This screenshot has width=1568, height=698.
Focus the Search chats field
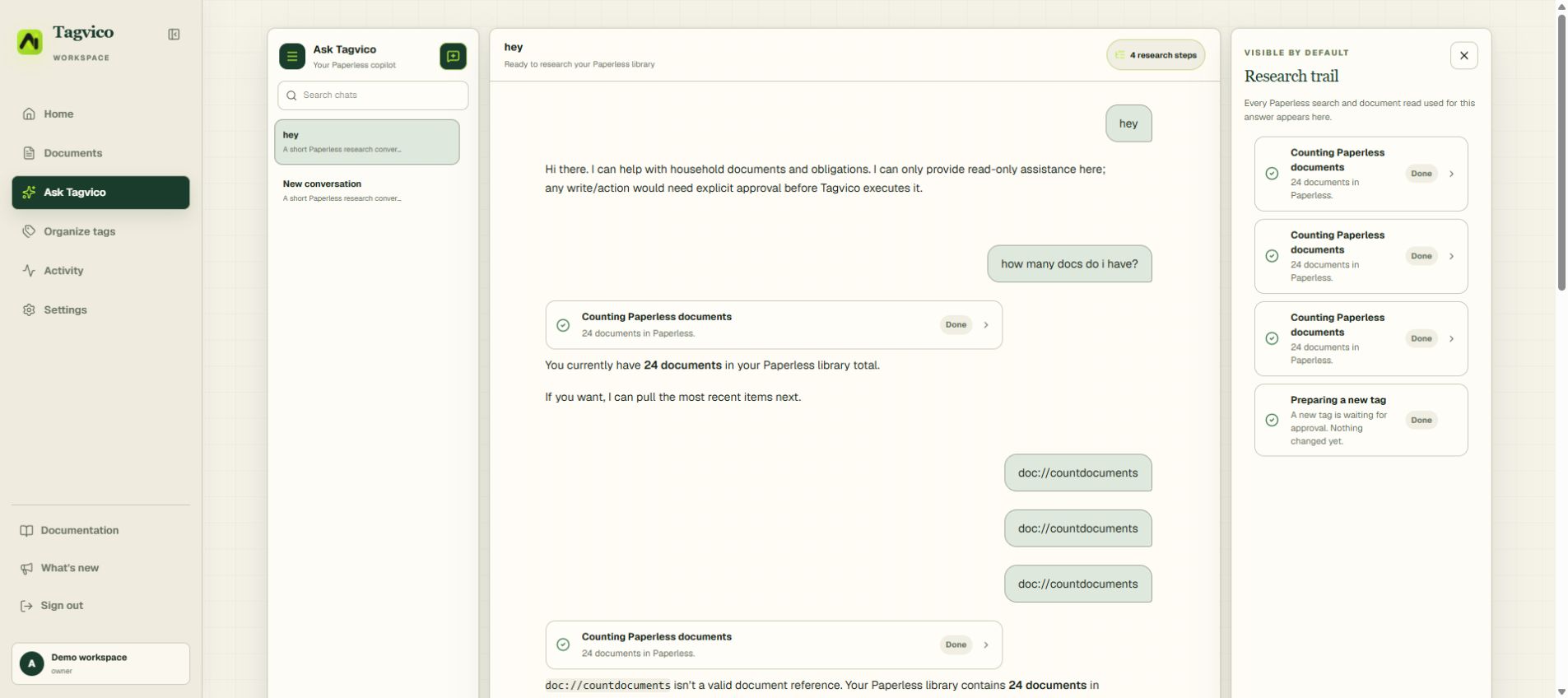[373, 95]
